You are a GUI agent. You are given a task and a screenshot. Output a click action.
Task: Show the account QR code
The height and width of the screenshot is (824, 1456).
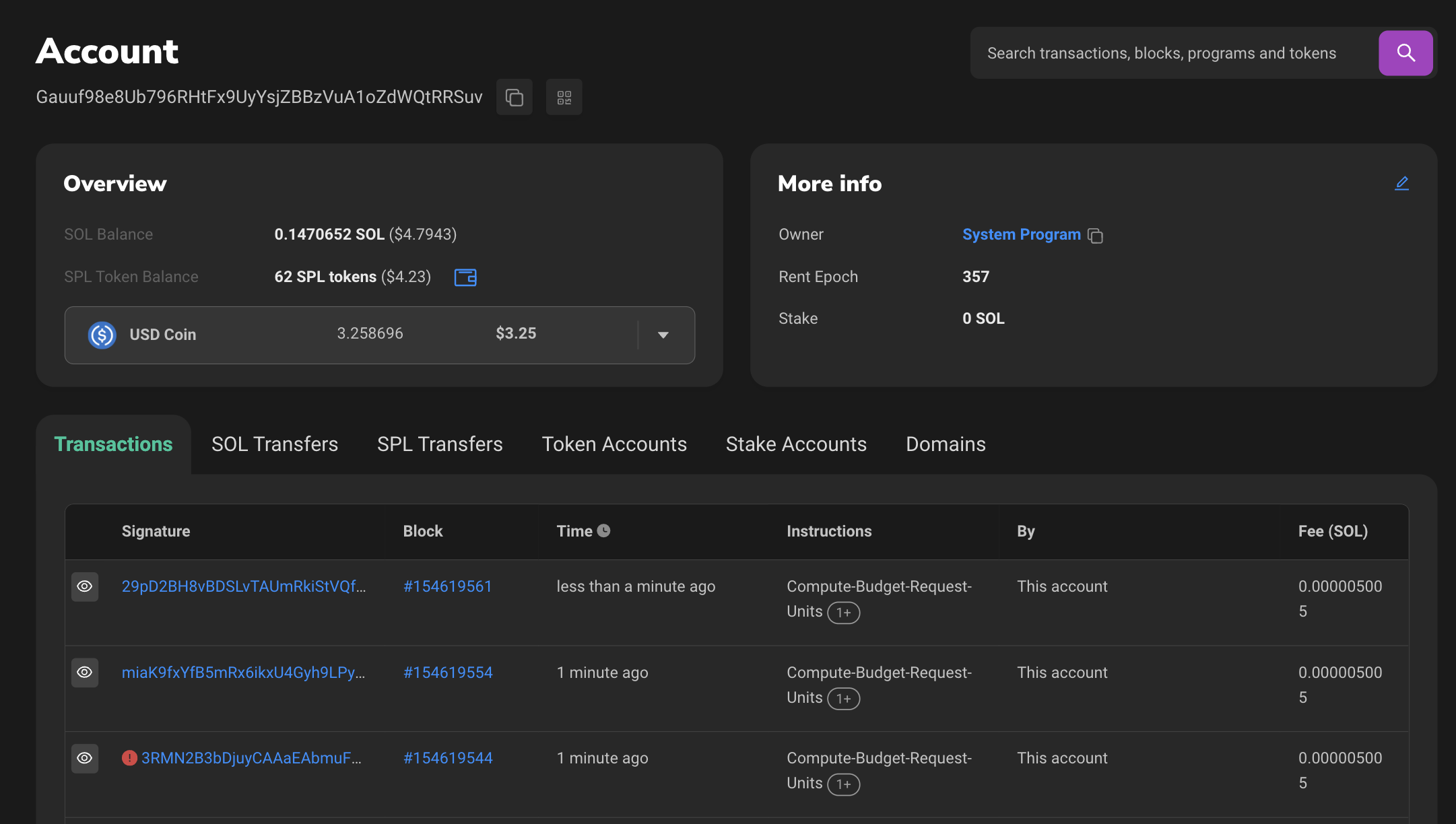tap(564, 97)
